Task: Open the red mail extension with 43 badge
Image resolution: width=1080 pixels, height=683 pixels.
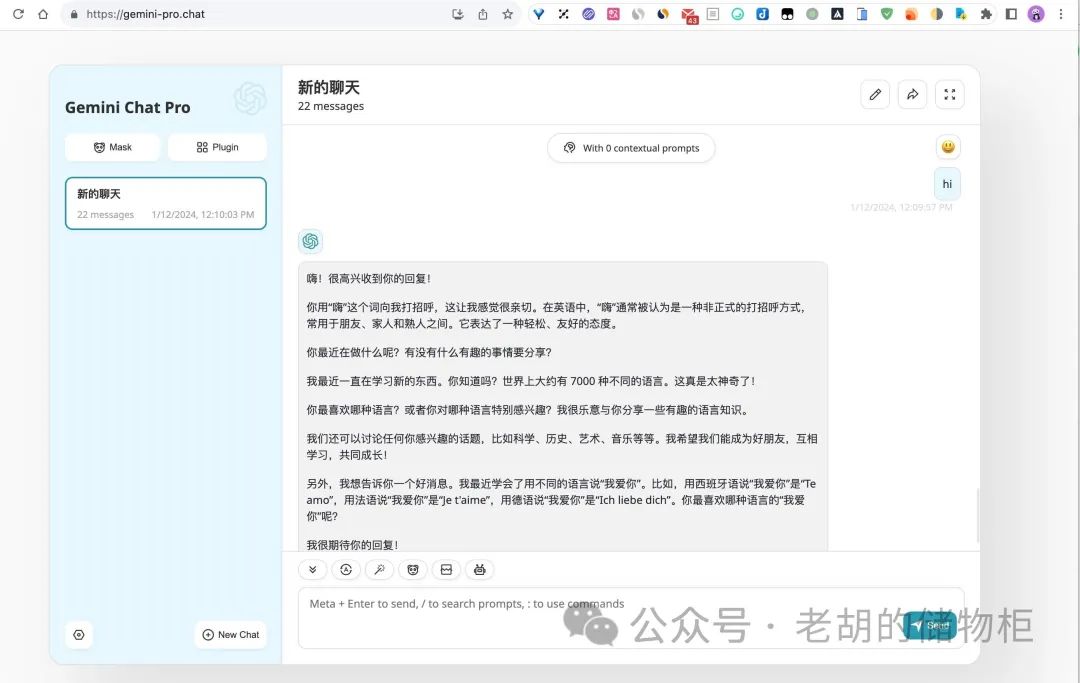Action: [x=689, y=15]
